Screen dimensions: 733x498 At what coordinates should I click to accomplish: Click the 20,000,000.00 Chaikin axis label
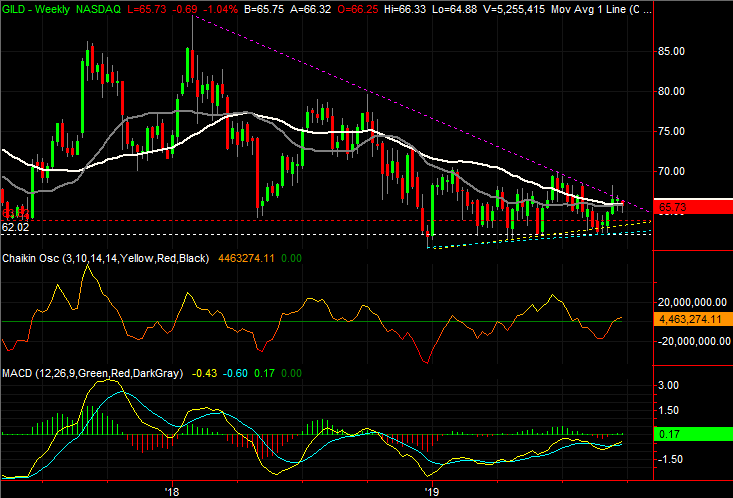[692, 303]
